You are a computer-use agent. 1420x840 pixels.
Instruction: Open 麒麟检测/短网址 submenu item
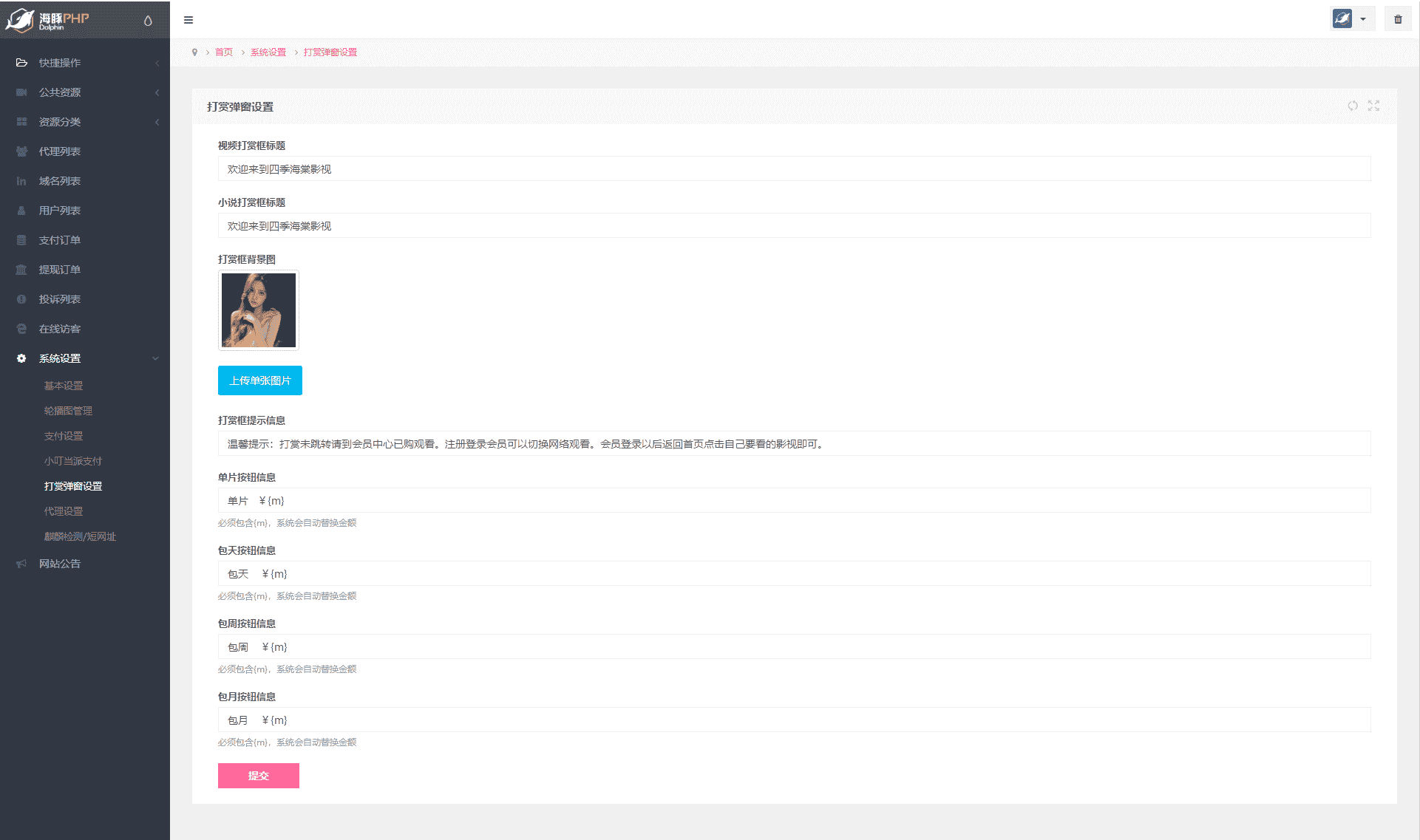tap(80, 536)
